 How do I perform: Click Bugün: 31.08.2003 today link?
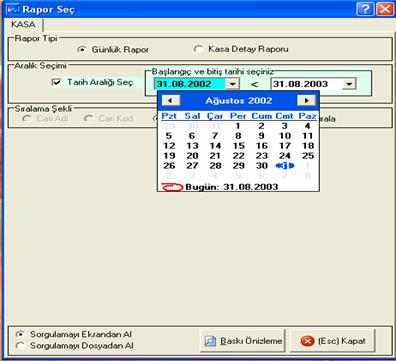(231, 187)
